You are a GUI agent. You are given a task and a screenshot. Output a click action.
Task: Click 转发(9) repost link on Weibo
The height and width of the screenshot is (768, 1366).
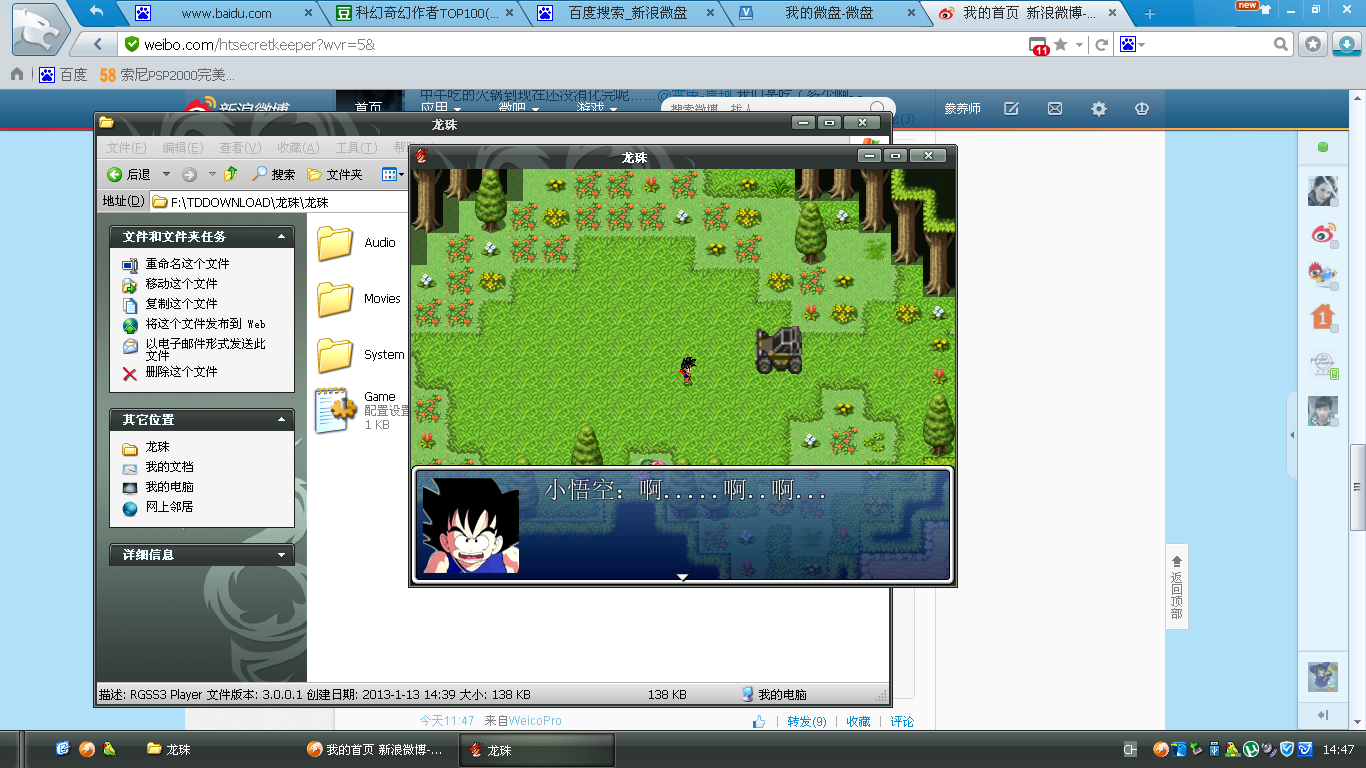pyautogui.click(x=806, y=721)
